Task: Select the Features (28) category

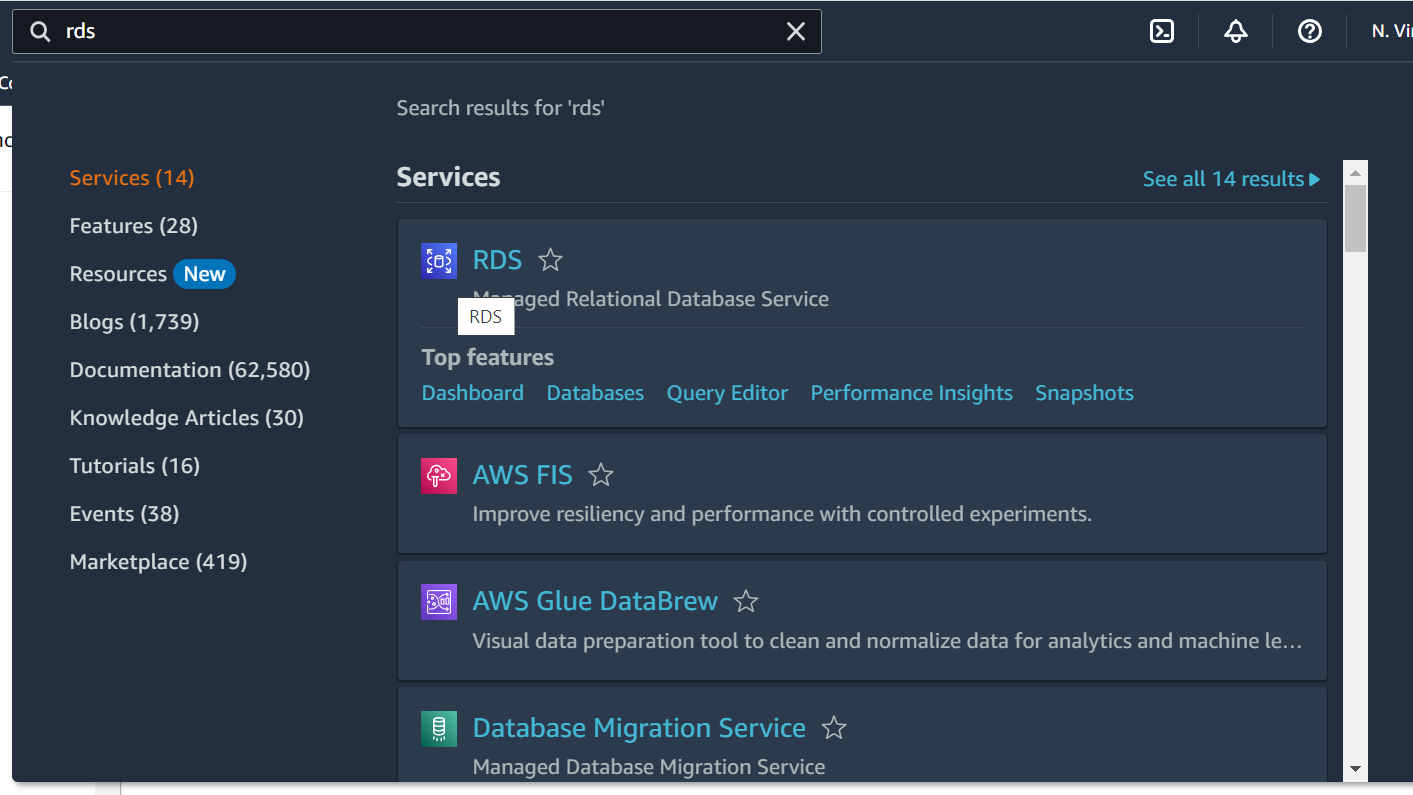Action: (x=134, y=226)
